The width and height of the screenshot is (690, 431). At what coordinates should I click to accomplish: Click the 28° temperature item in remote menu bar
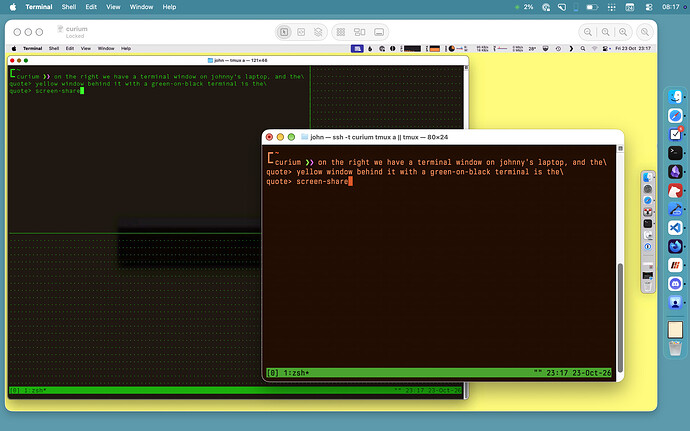pyautogui.click(x=532, y=48)
